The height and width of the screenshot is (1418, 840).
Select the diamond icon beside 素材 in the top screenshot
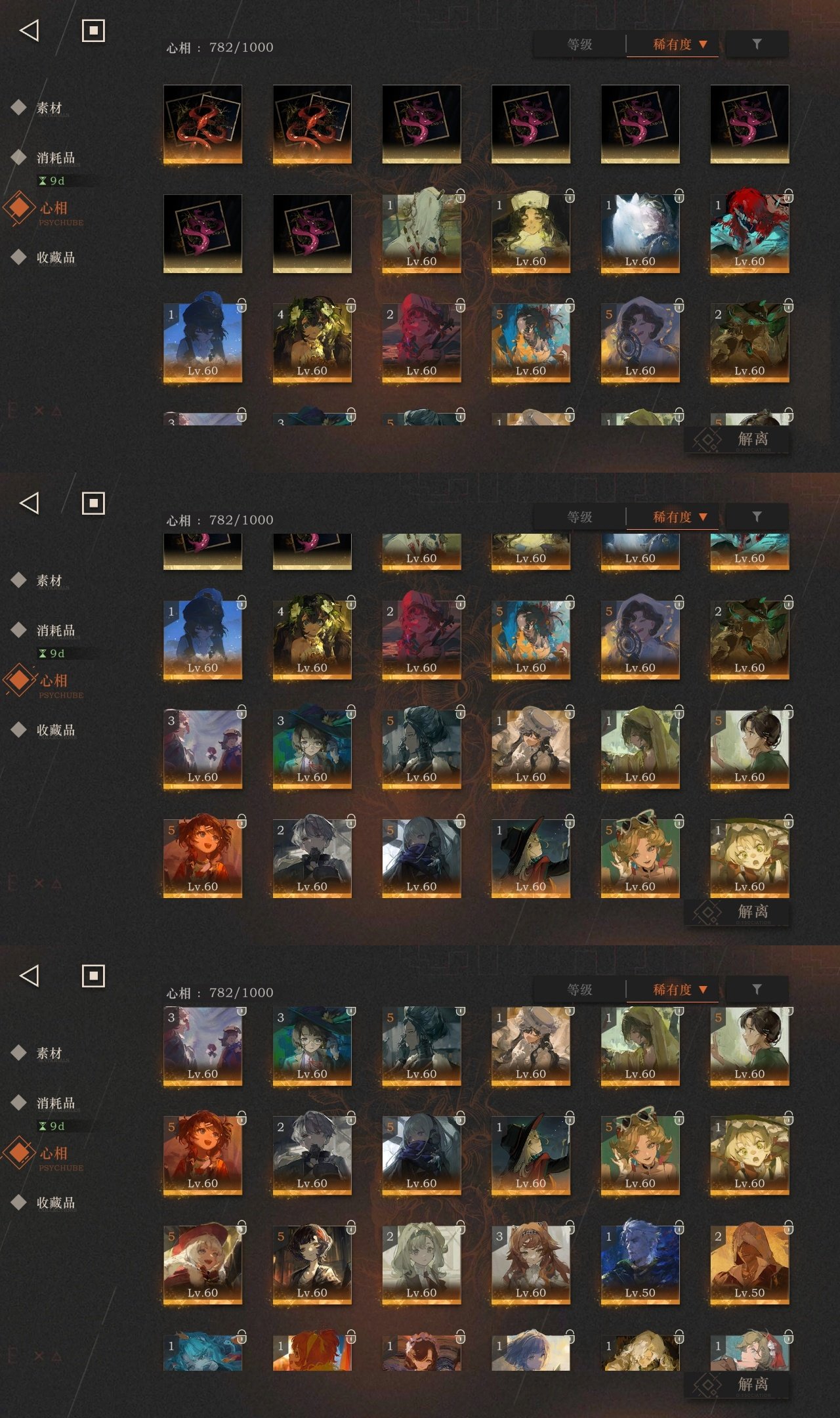tap(19, 107)
